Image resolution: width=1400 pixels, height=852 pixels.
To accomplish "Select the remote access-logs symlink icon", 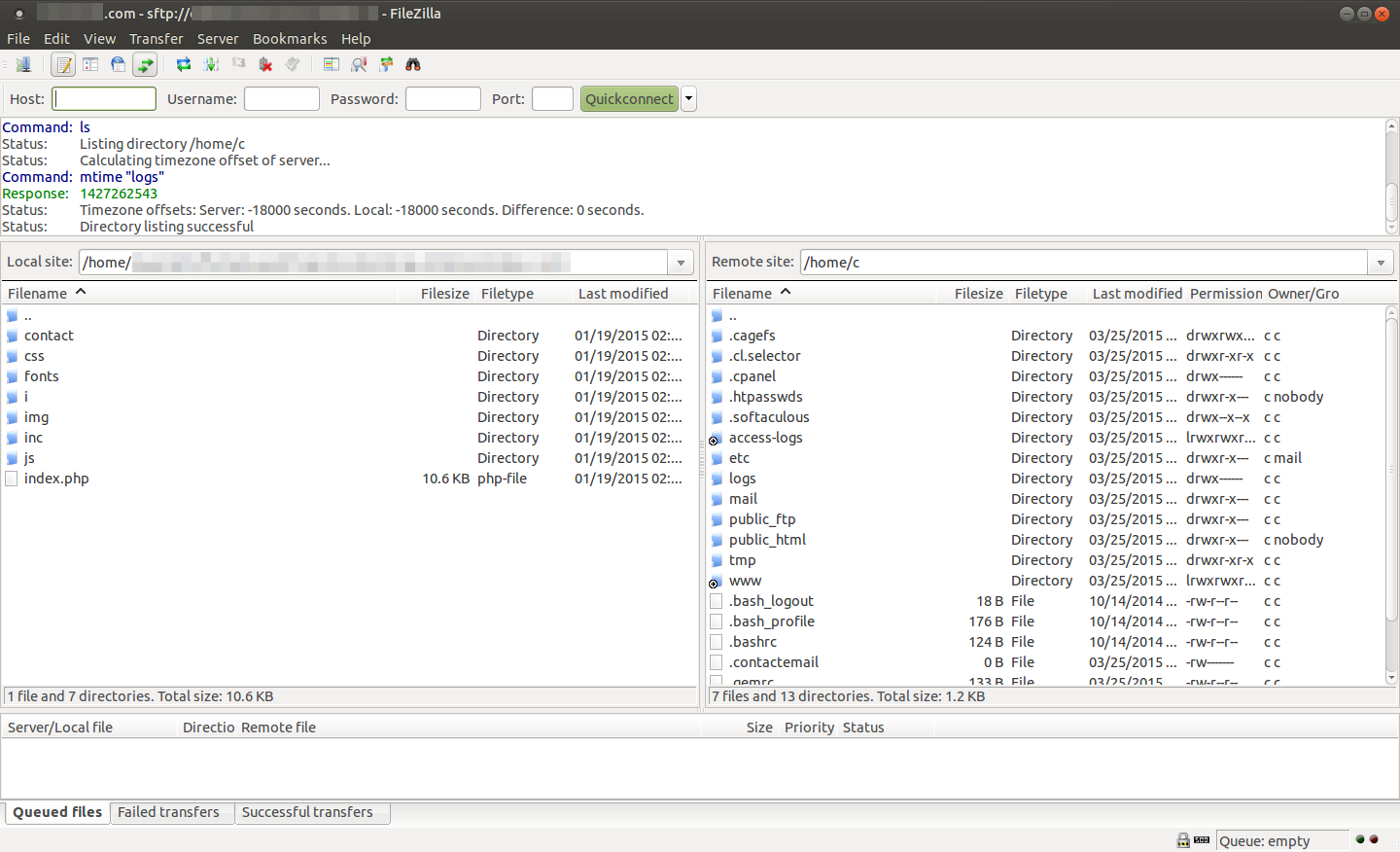I will [717, 439].
